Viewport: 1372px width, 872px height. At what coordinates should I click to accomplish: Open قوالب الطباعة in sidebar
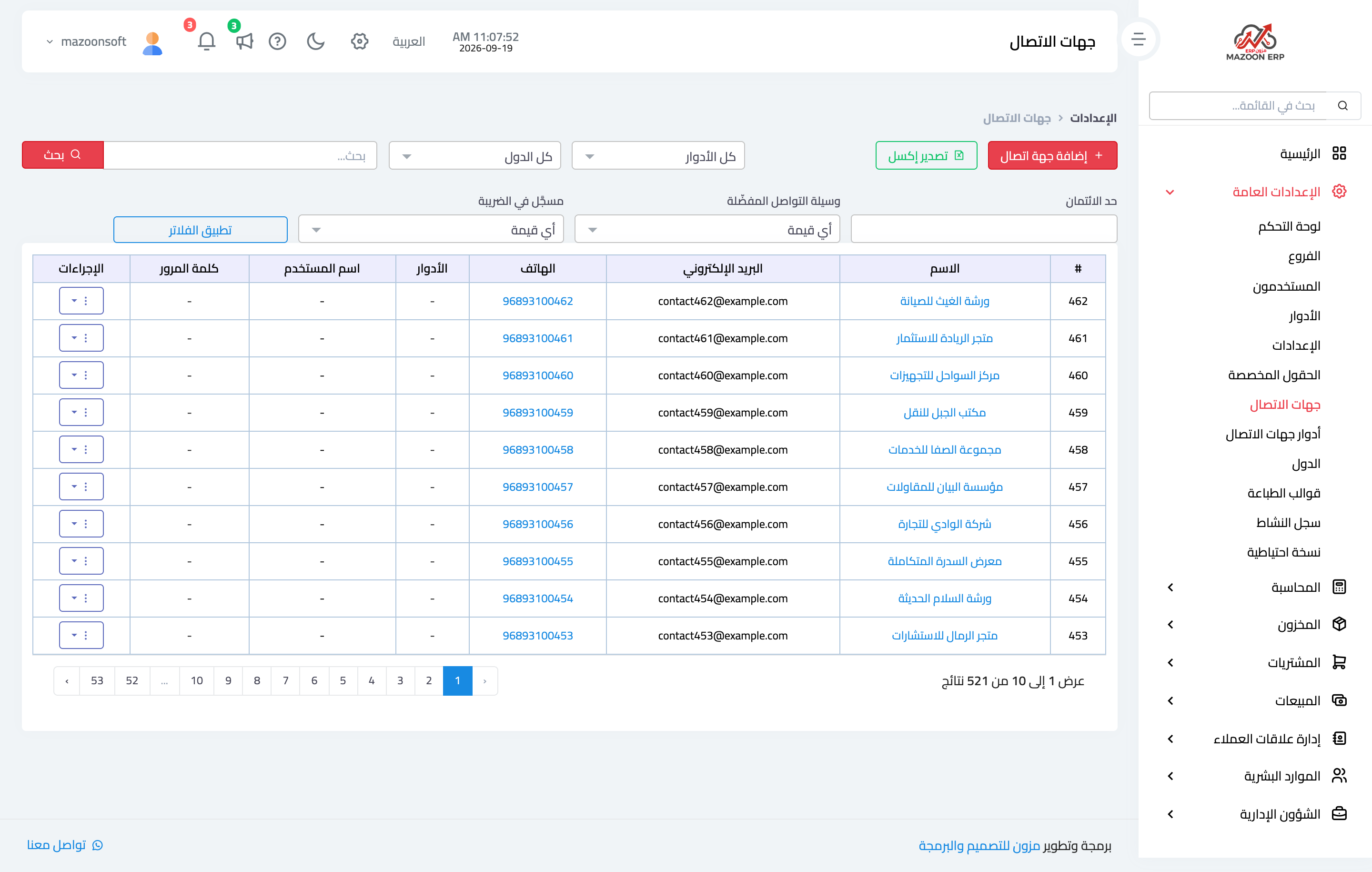(1284, 493)
